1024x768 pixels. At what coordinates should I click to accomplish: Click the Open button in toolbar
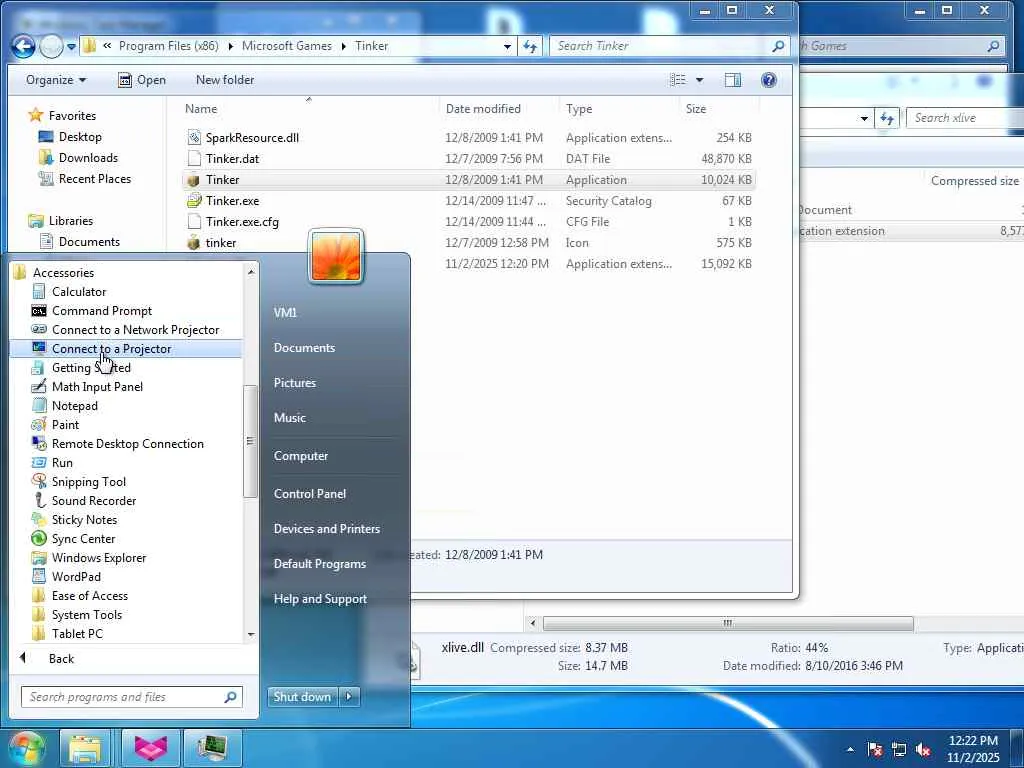click(x=142, y=80)
